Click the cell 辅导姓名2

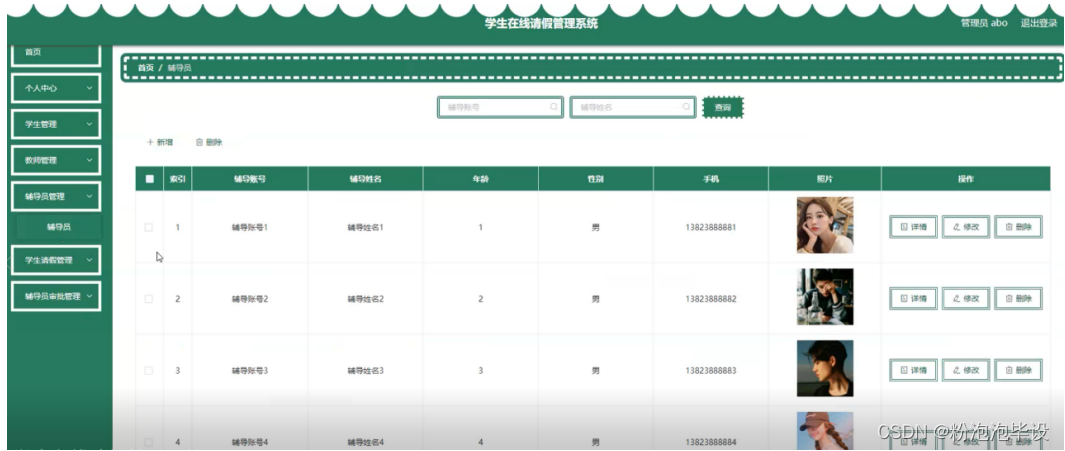[x=365, y=299]
